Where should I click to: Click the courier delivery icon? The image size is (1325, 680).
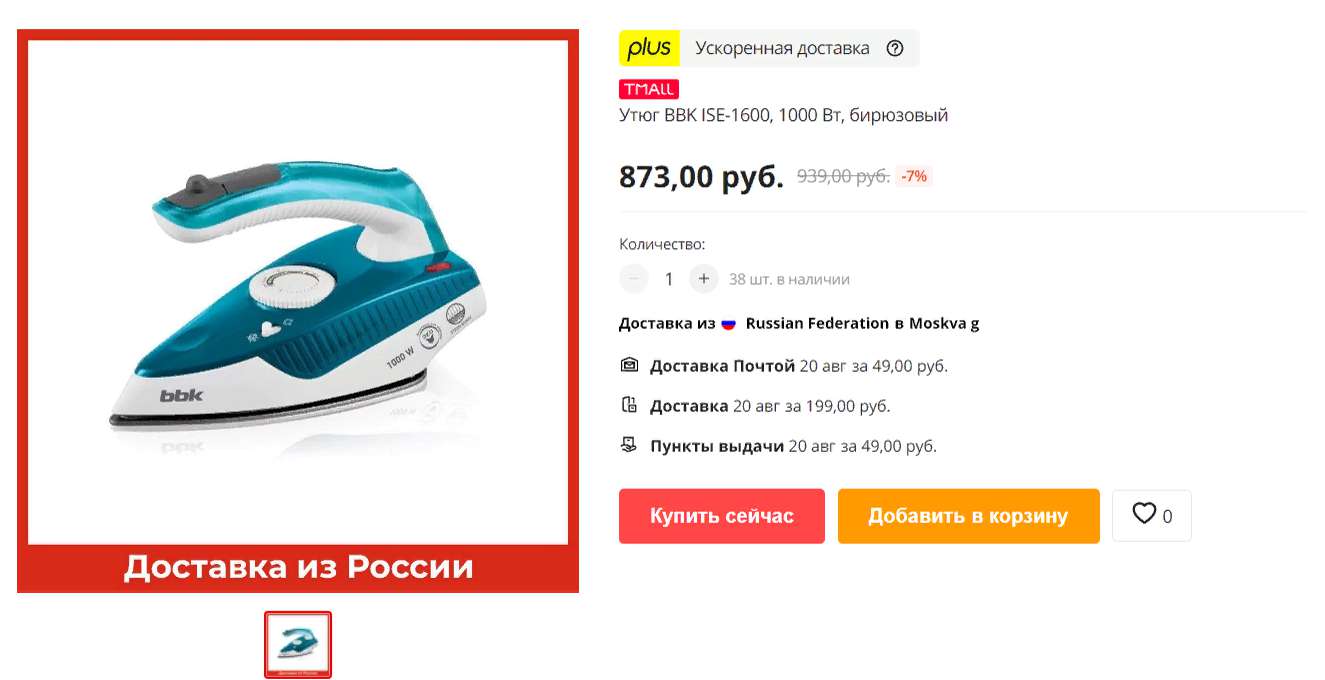pos(629,405)
